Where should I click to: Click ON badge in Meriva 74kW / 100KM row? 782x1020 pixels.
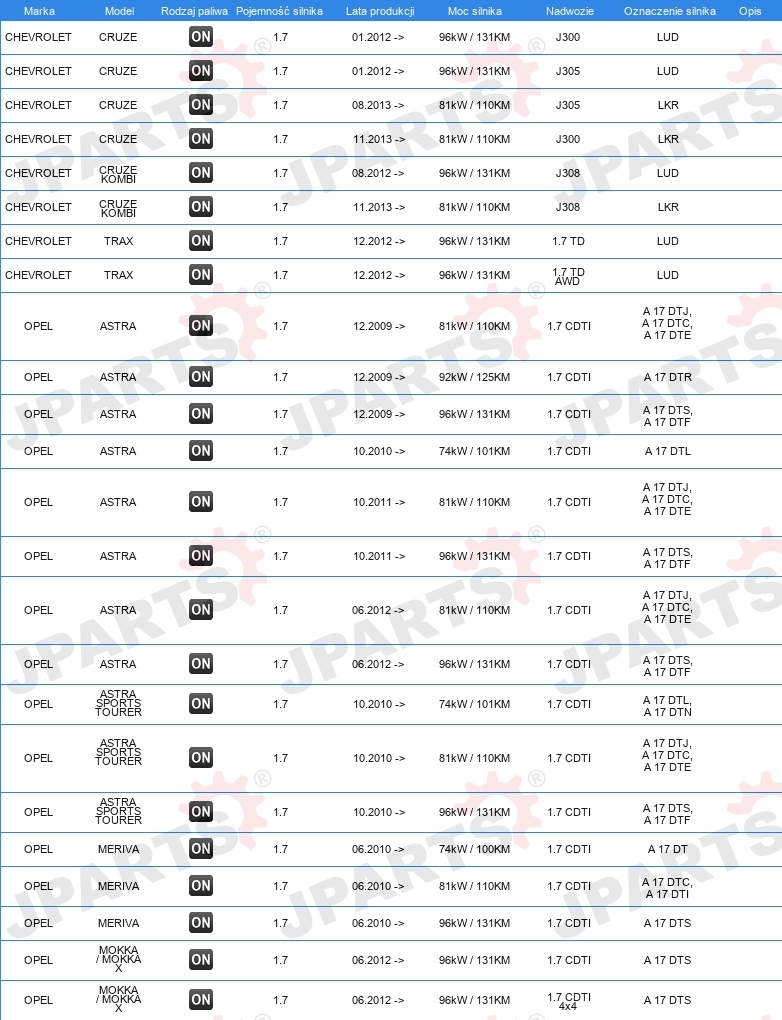(201, 849)
